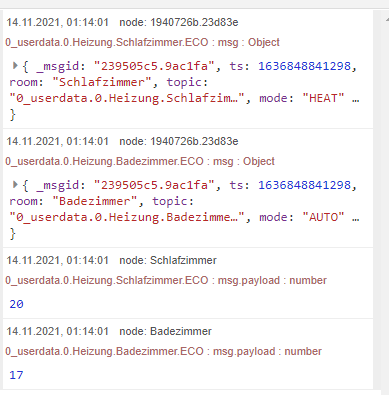This screenshot has height=395, width=389.
Task: Click node 1940726b.23d83e link in Schlafzimmer.ECO msg Object message
Action: [x=179, y=22]
